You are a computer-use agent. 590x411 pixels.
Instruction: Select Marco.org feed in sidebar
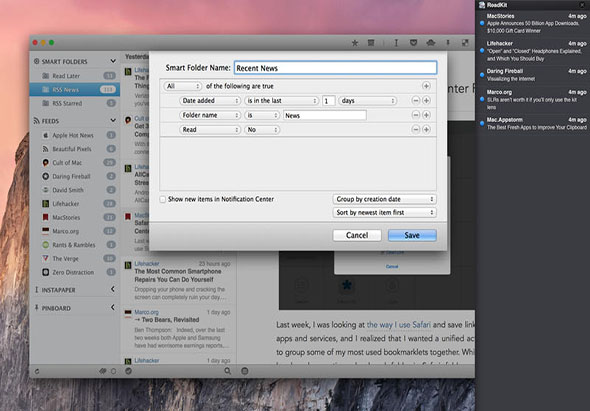tap(75, 231)
